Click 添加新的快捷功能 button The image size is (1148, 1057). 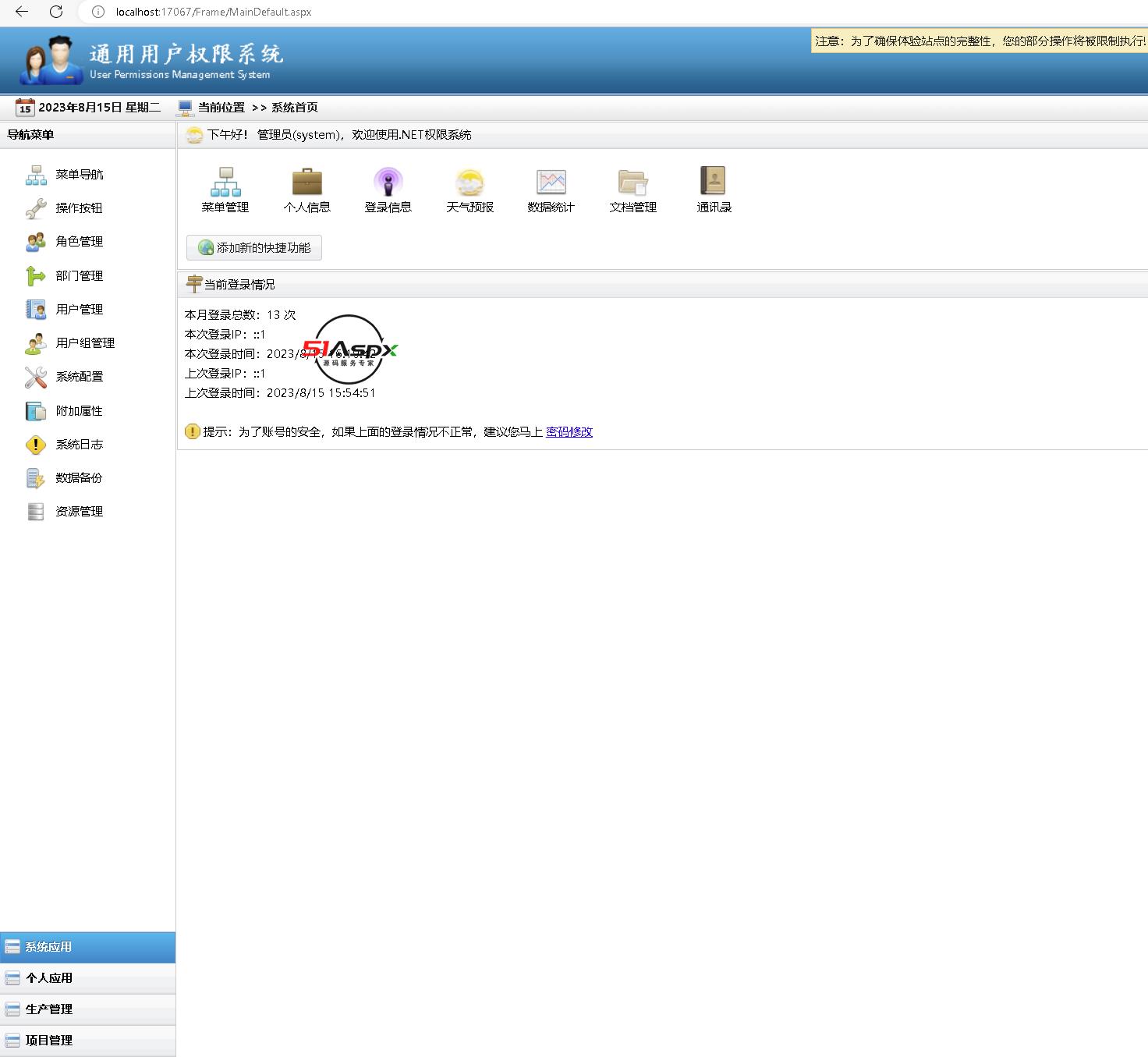point(254,248)
